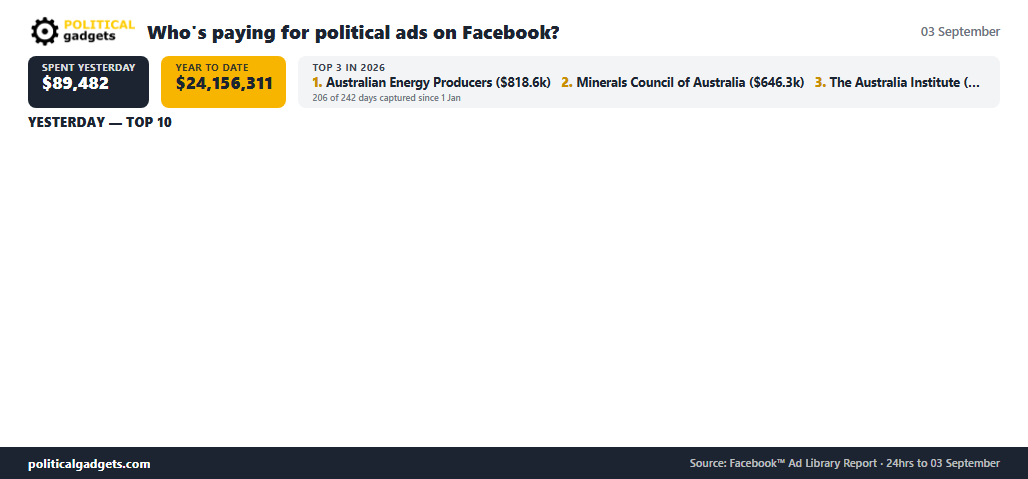The height and width of the screenshot is (479, 1028).
Task: Click the truncated 'The Australia Institute' entry
Action: 898,83
